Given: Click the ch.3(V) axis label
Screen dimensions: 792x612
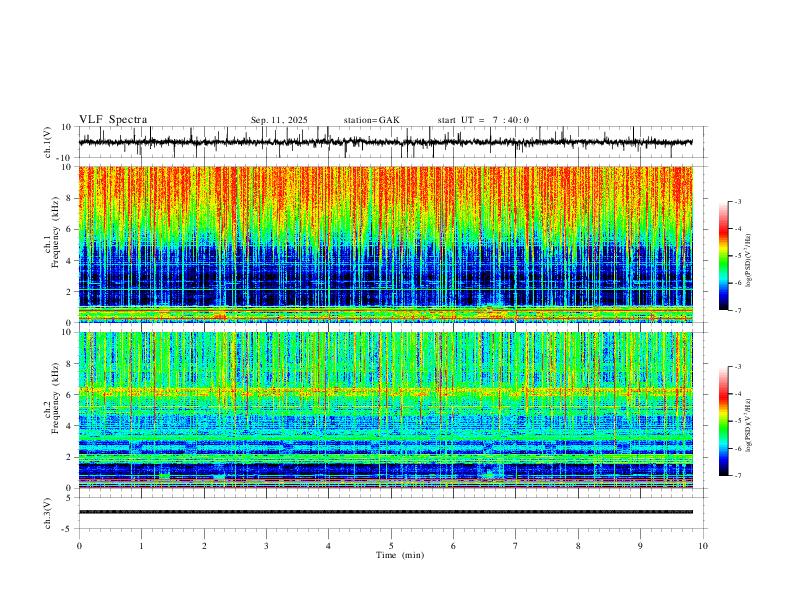Looking at the screenshot, I should point(48,513).
